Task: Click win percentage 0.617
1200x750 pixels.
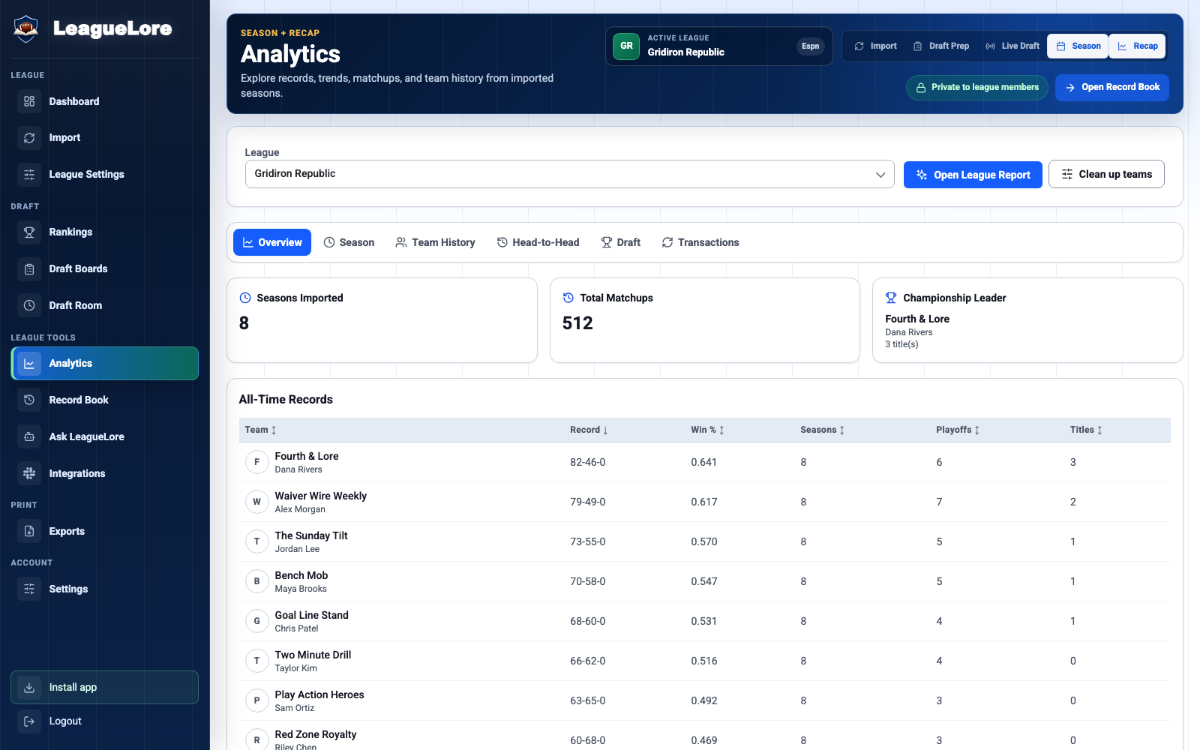Action: click(704, 502)
